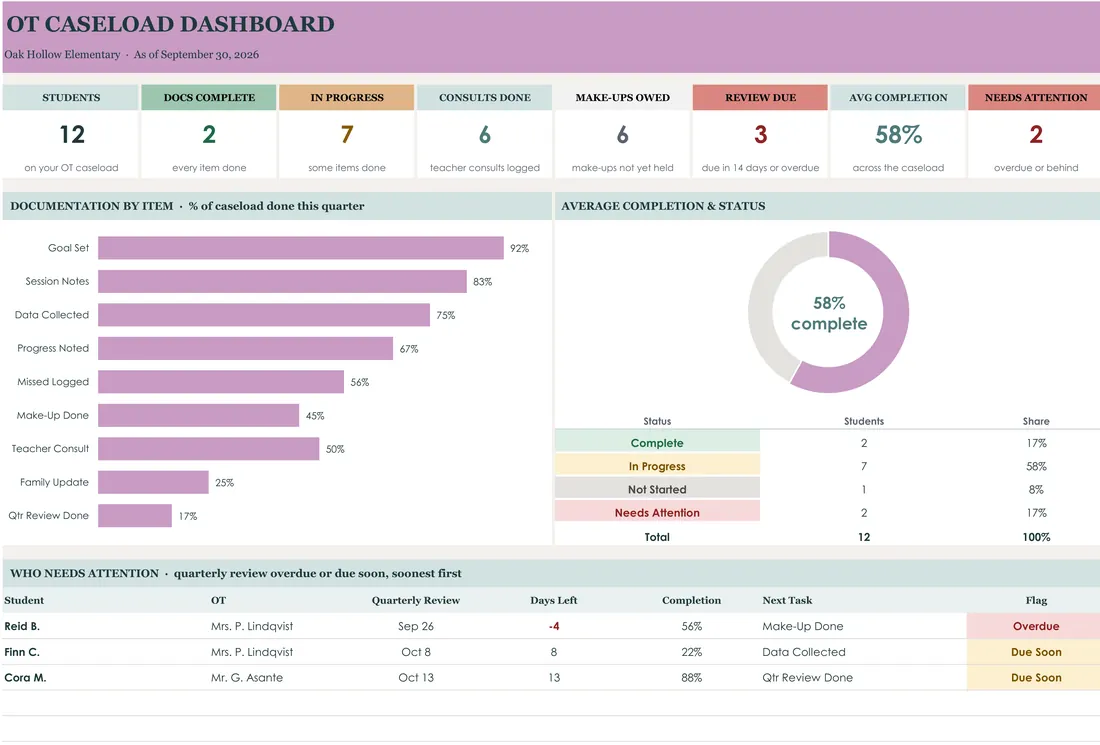Click the Progress Noted bar
The width and height of the screenshot is (1100, 745).
pos(246,348)
